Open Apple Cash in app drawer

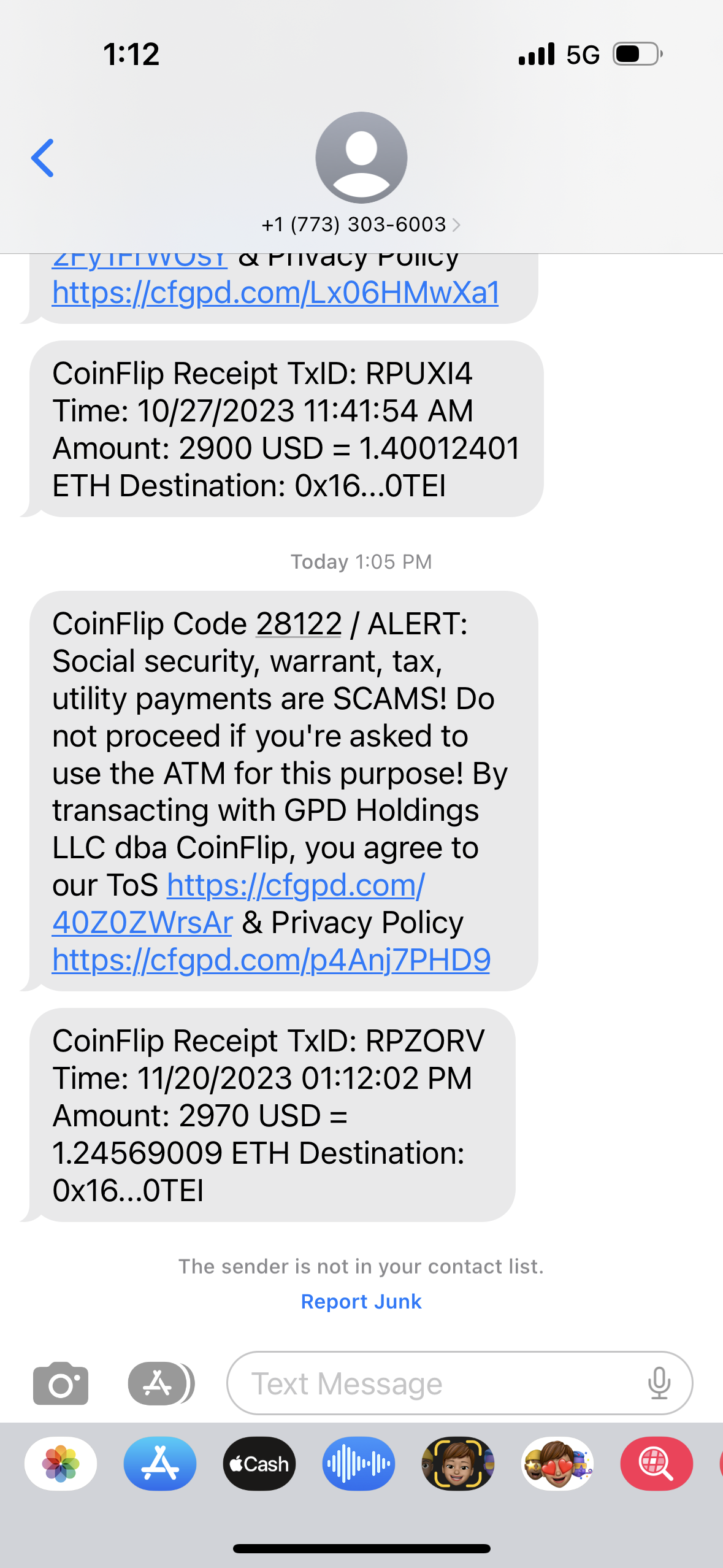(x=259, y=1464)
